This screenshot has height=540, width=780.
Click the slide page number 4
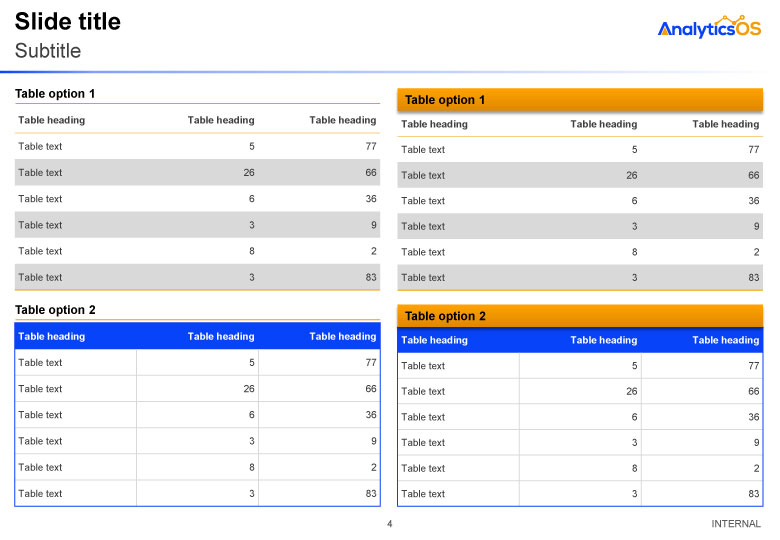pyautogui.click(x=390, y=524)
